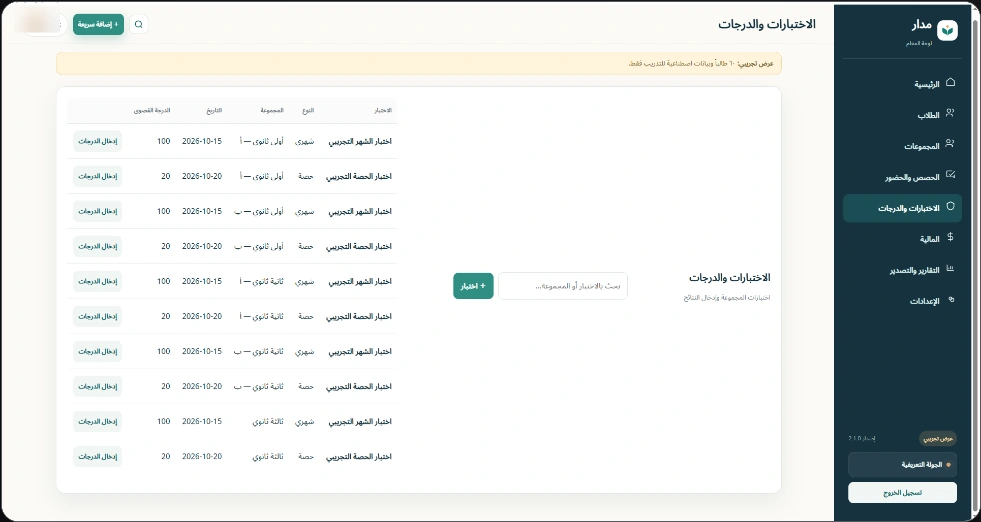Click إدخال الدرجات for monthly exam أولى ثانوي — أ
Screen dimensions: 981x522
click(x=98, y=141)
